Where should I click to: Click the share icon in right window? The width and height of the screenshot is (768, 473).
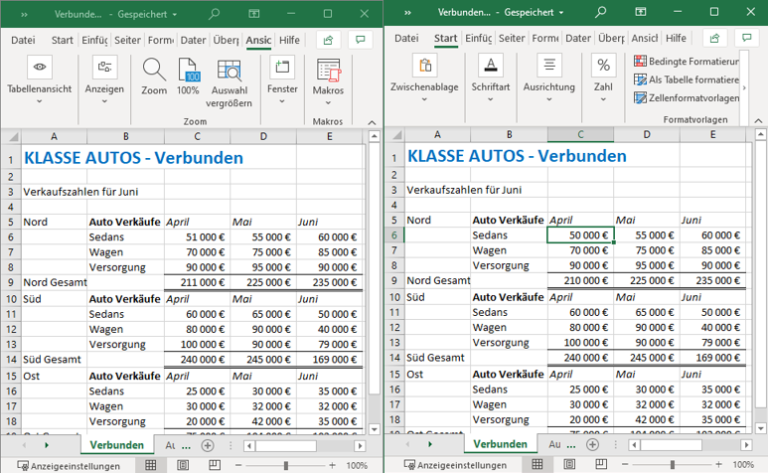715,38
